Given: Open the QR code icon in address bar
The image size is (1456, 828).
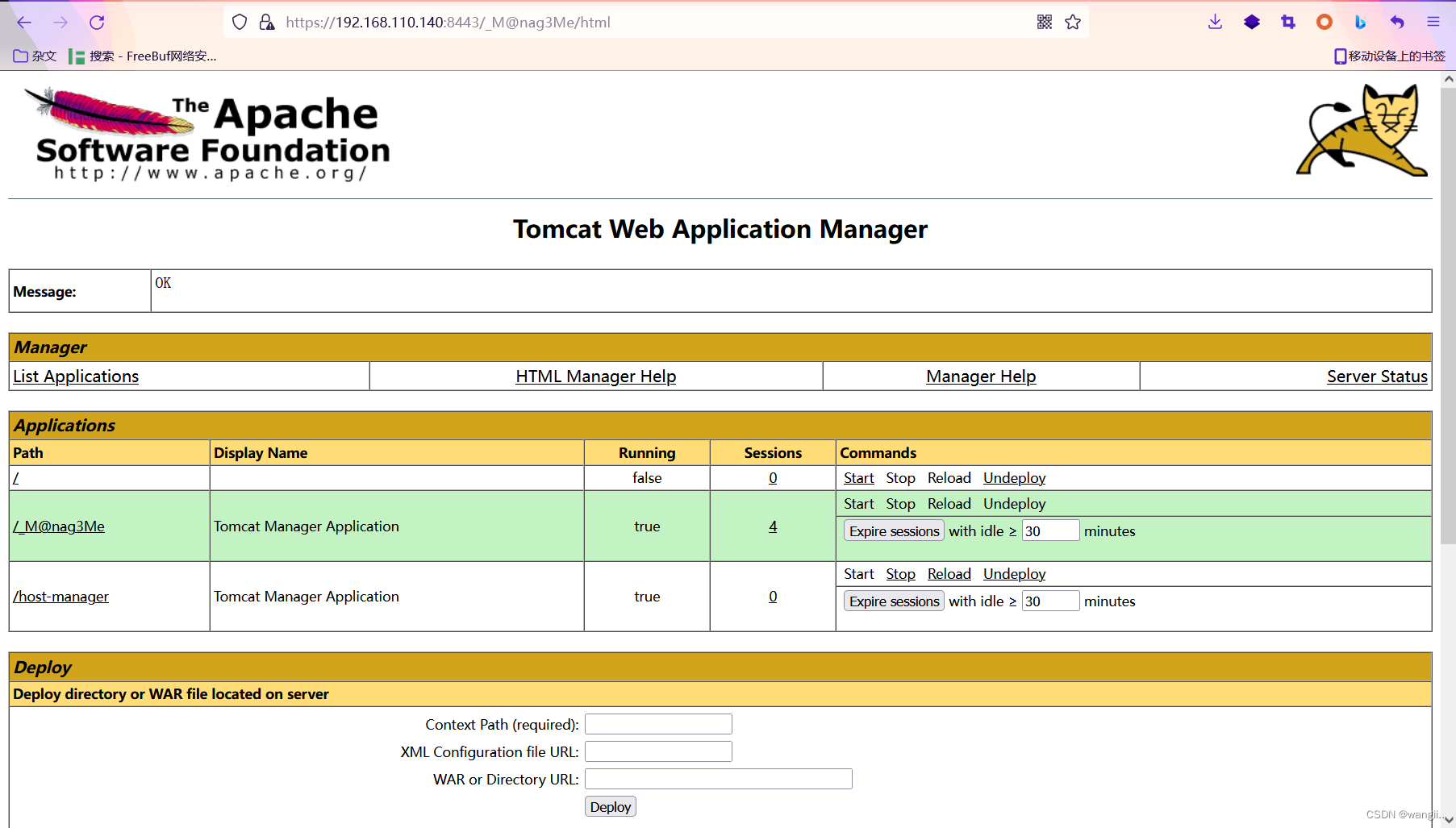Looking at the screenshot, I should (x=1045, y=23).
